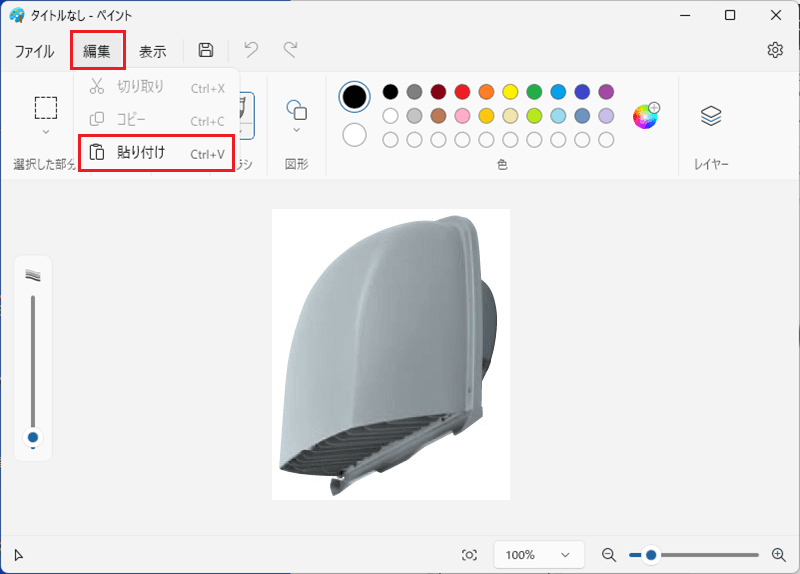
Task: Choose 貼り付け (Paste) from edit menu
Action: 157,153
